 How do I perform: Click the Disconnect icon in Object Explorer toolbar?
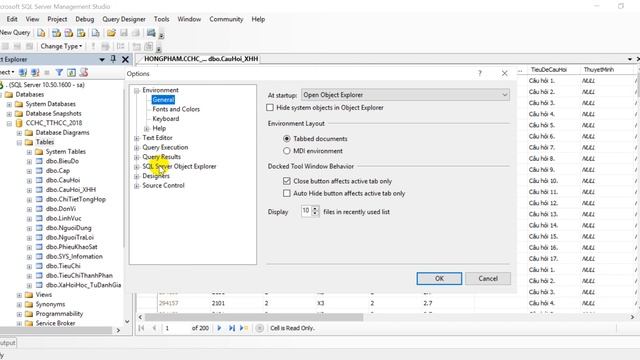point(36,72)
